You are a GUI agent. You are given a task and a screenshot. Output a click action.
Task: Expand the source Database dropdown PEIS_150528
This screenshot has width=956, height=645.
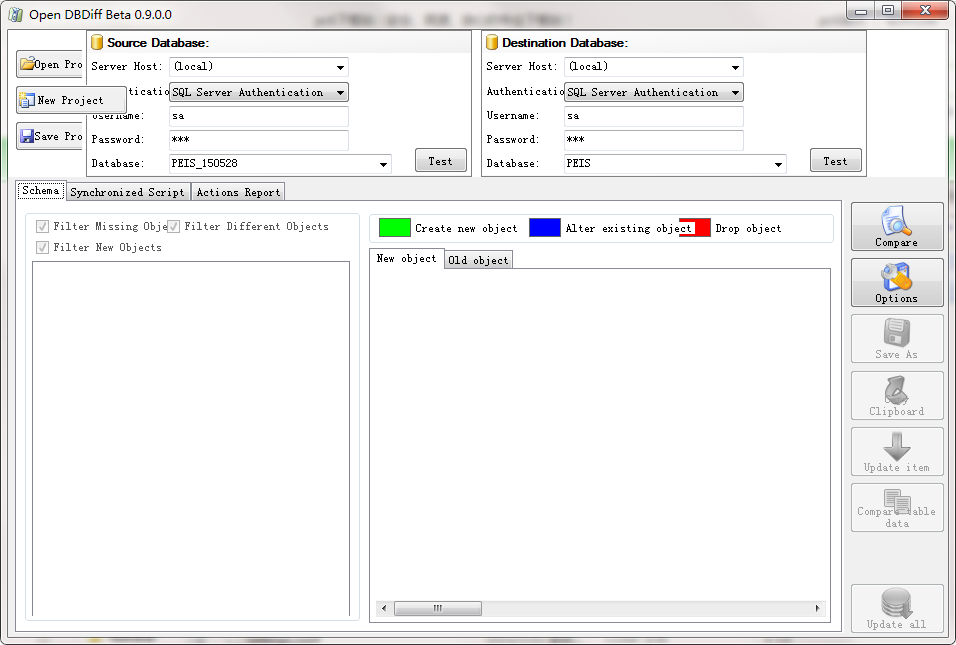pyautogui.click(x=383, y=164)
